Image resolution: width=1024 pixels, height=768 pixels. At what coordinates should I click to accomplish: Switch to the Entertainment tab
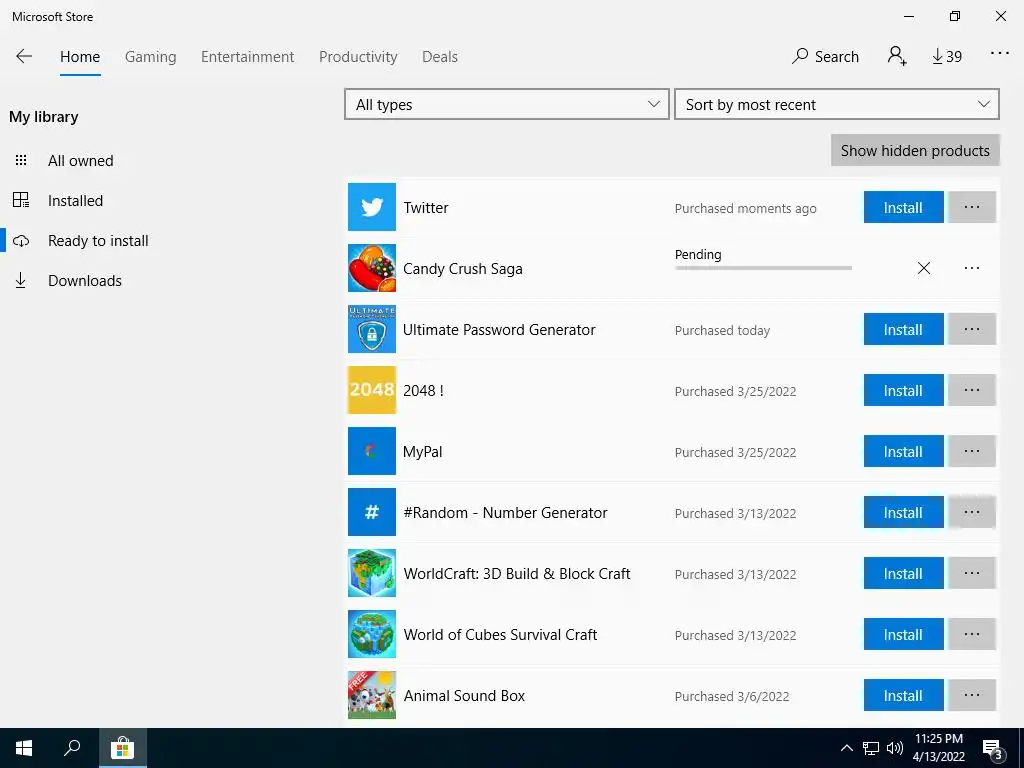(x=248, y=57)
